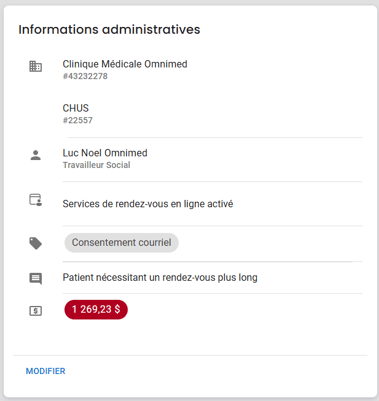Click the Informations administratives heading
379x401 pixels.
[109, 29]
